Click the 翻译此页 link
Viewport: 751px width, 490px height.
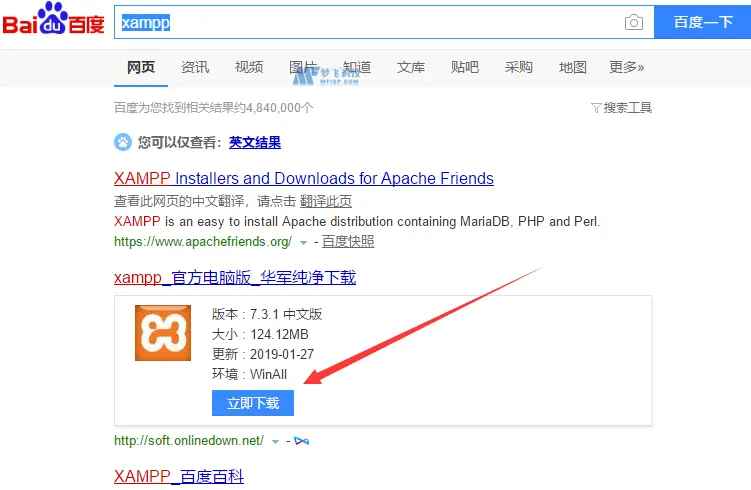(x=326, y=201)
